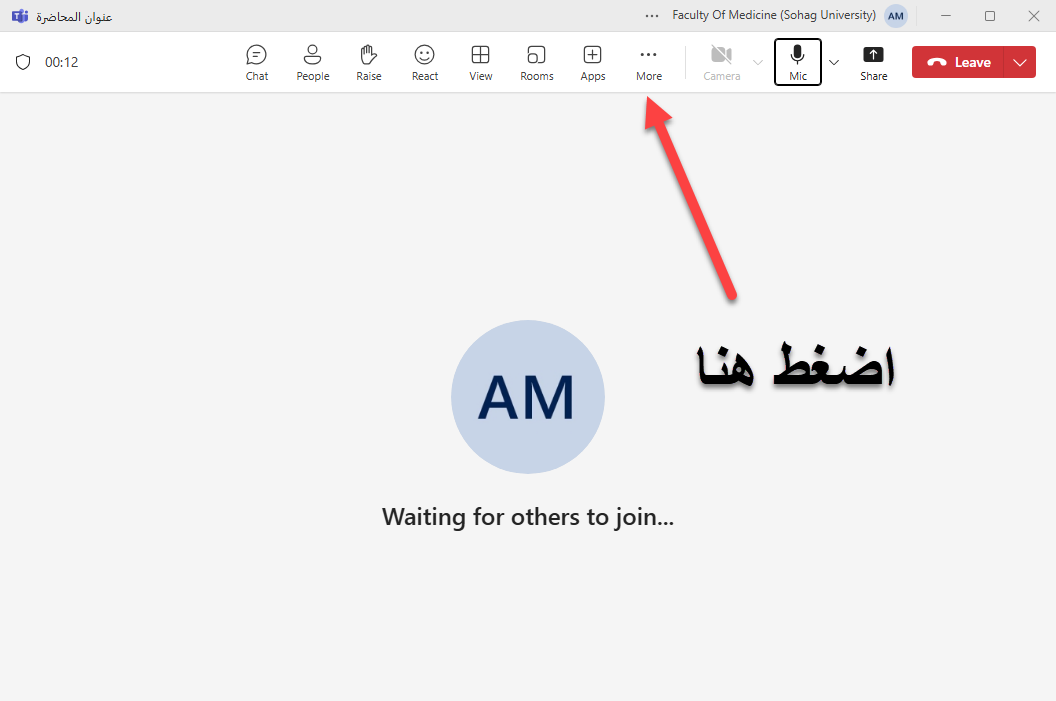
Task: Open the React emoji options
Action: [x=425, y=62]
